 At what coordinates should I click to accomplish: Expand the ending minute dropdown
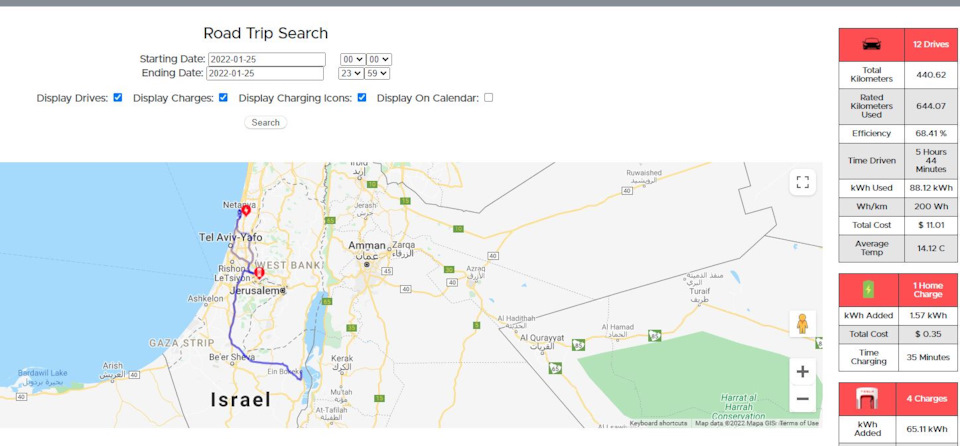pyautogui.click(x=377, y=73)
